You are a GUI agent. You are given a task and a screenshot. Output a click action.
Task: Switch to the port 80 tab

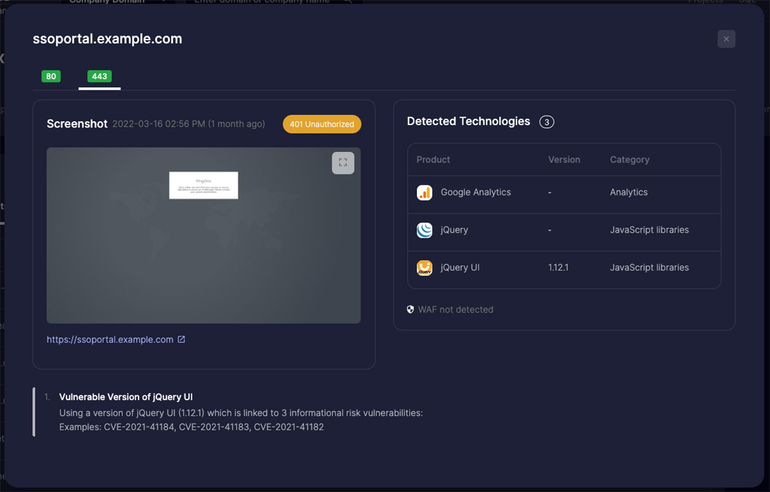click(x=51, y=76)
